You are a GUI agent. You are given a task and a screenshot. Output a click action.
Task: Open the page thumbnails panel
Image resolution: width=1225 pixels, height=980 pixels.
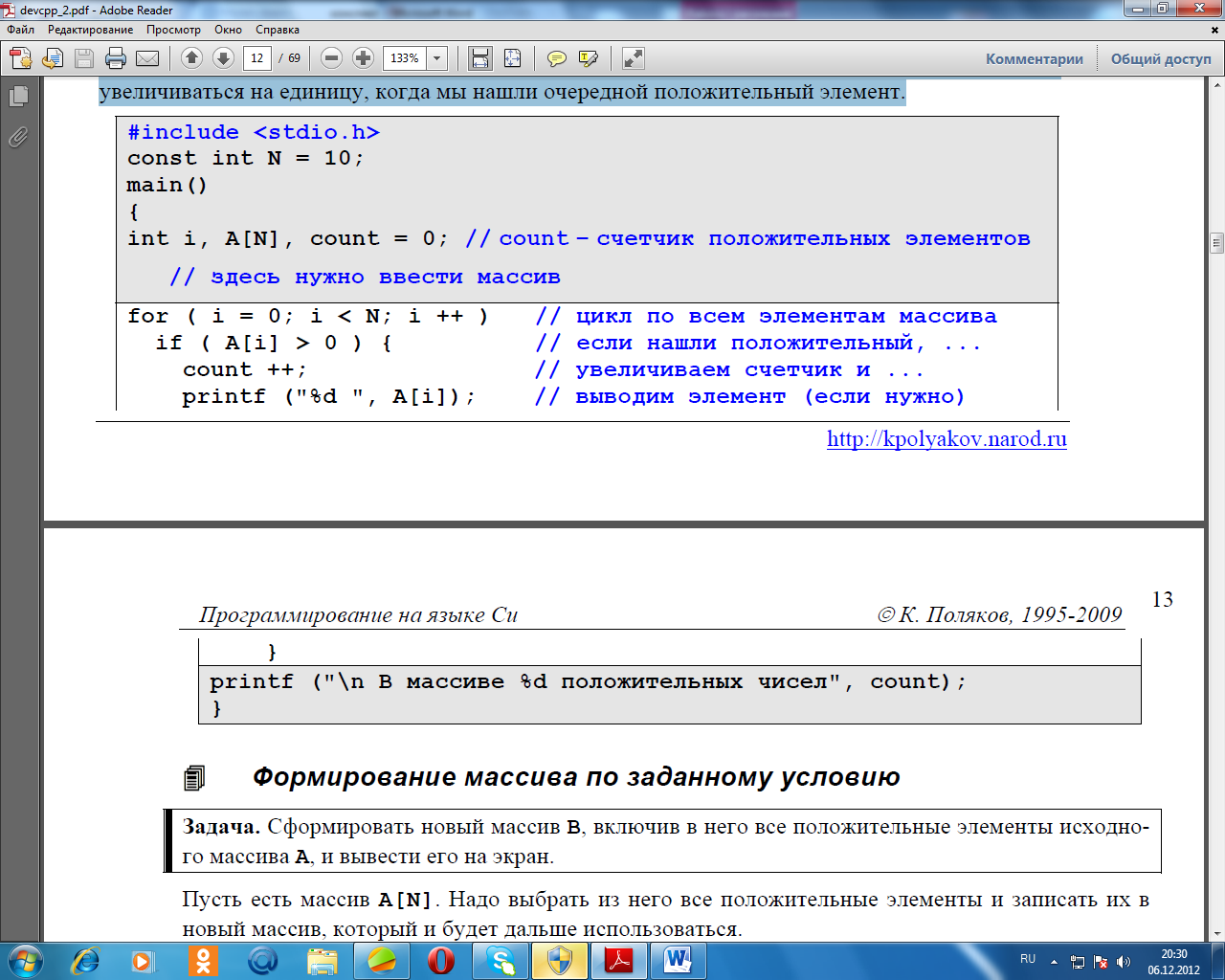coord(18,96)
